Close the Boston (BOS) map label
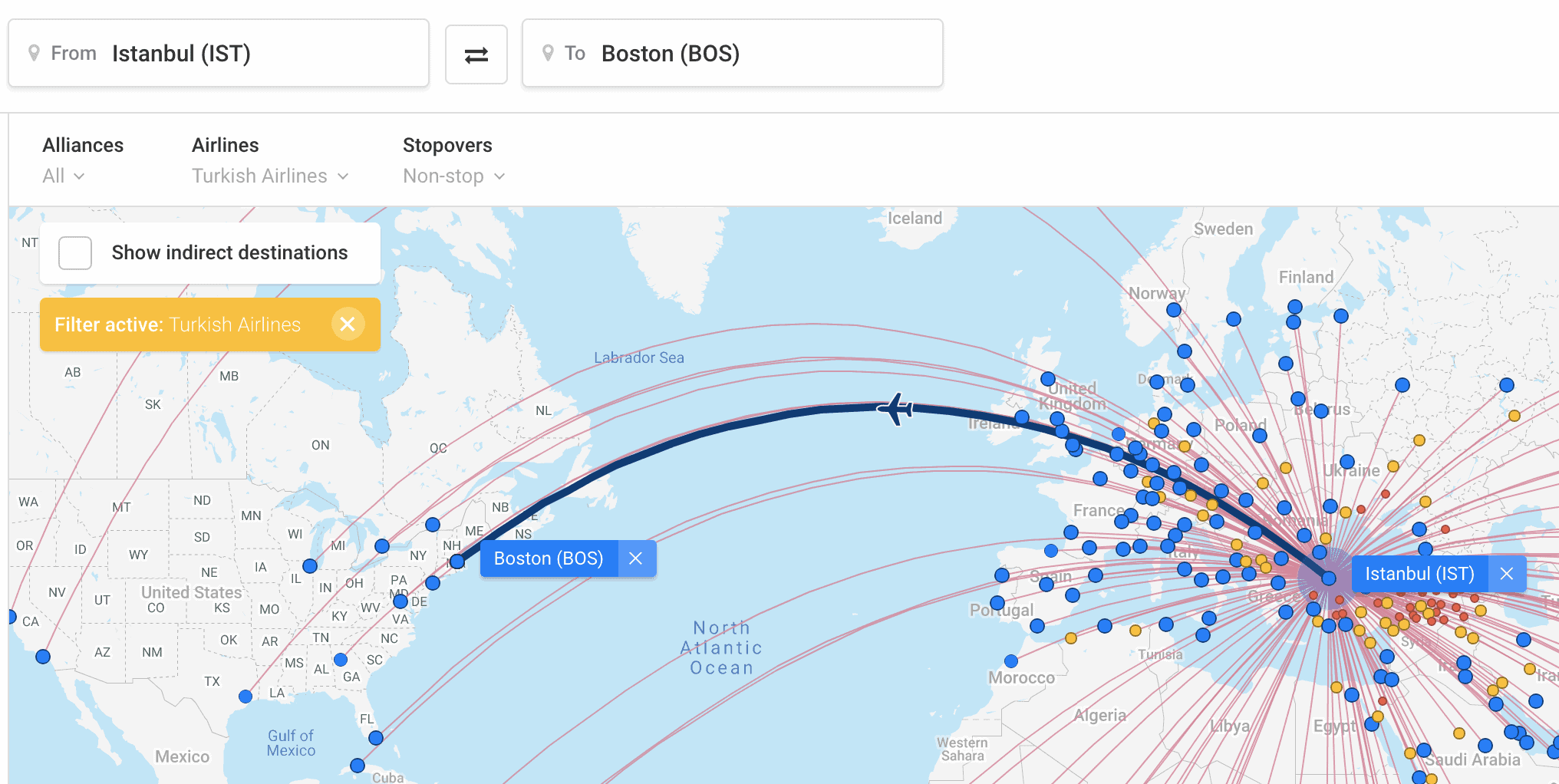 click(635, 558)
